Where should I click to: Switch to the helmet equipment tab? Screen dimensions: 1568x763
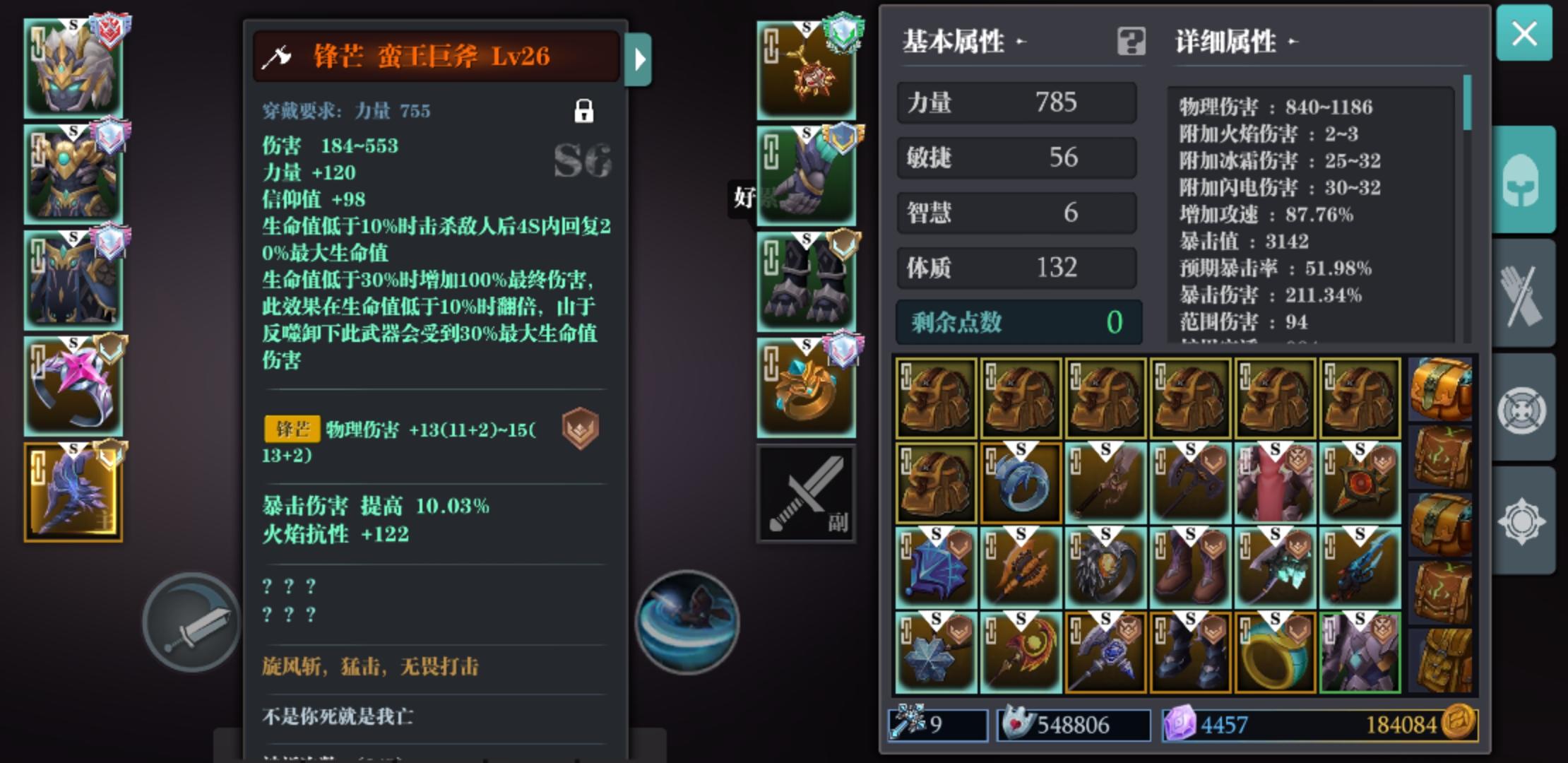coord(1524,179)
